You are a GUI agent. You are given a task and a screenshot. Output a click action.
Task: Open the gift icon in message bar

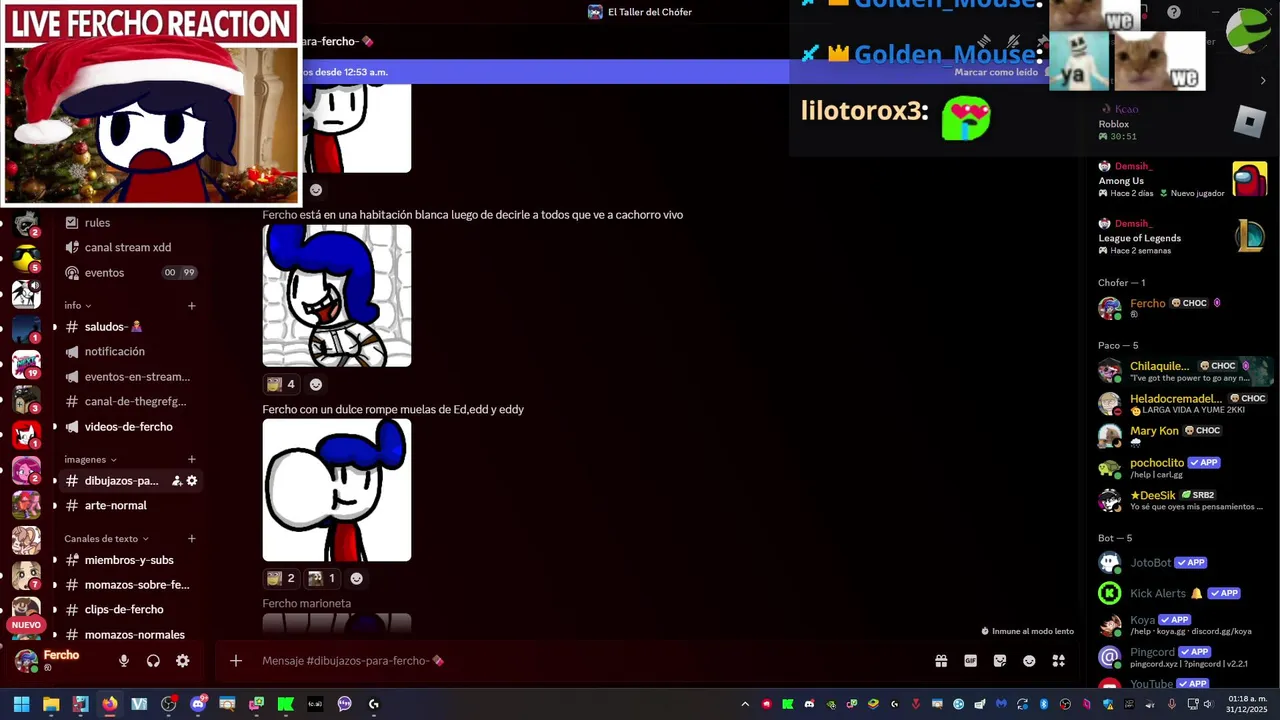[x=941, y=661]
